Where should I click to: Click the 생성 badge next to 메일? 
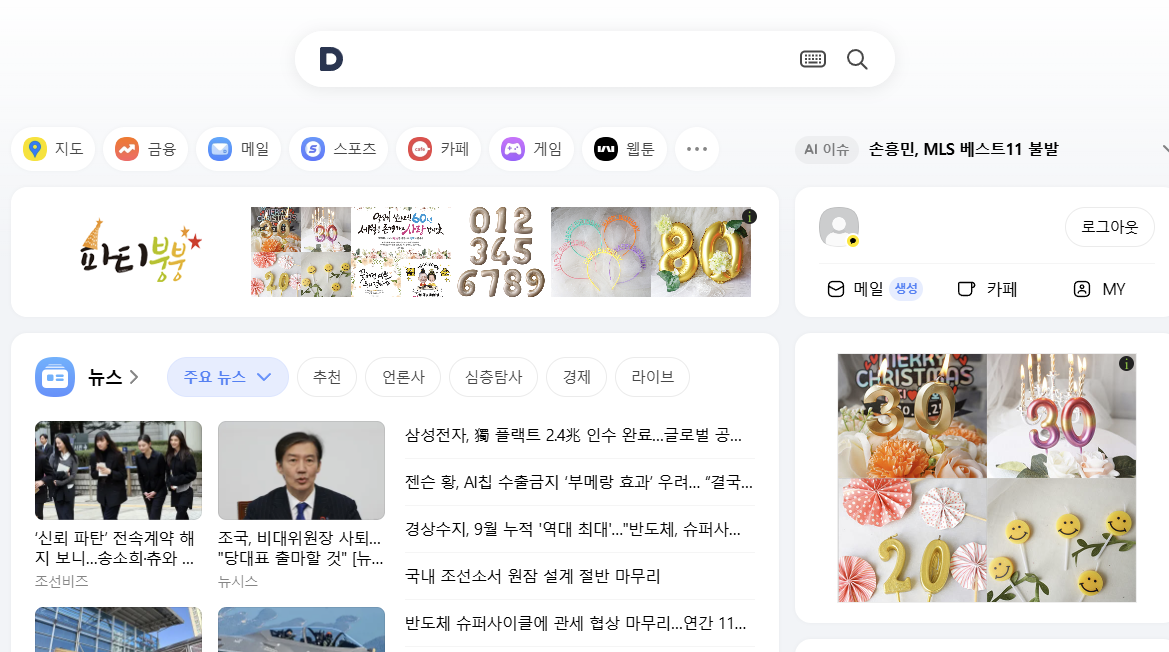pyautogui.click(x=906, y=288)
